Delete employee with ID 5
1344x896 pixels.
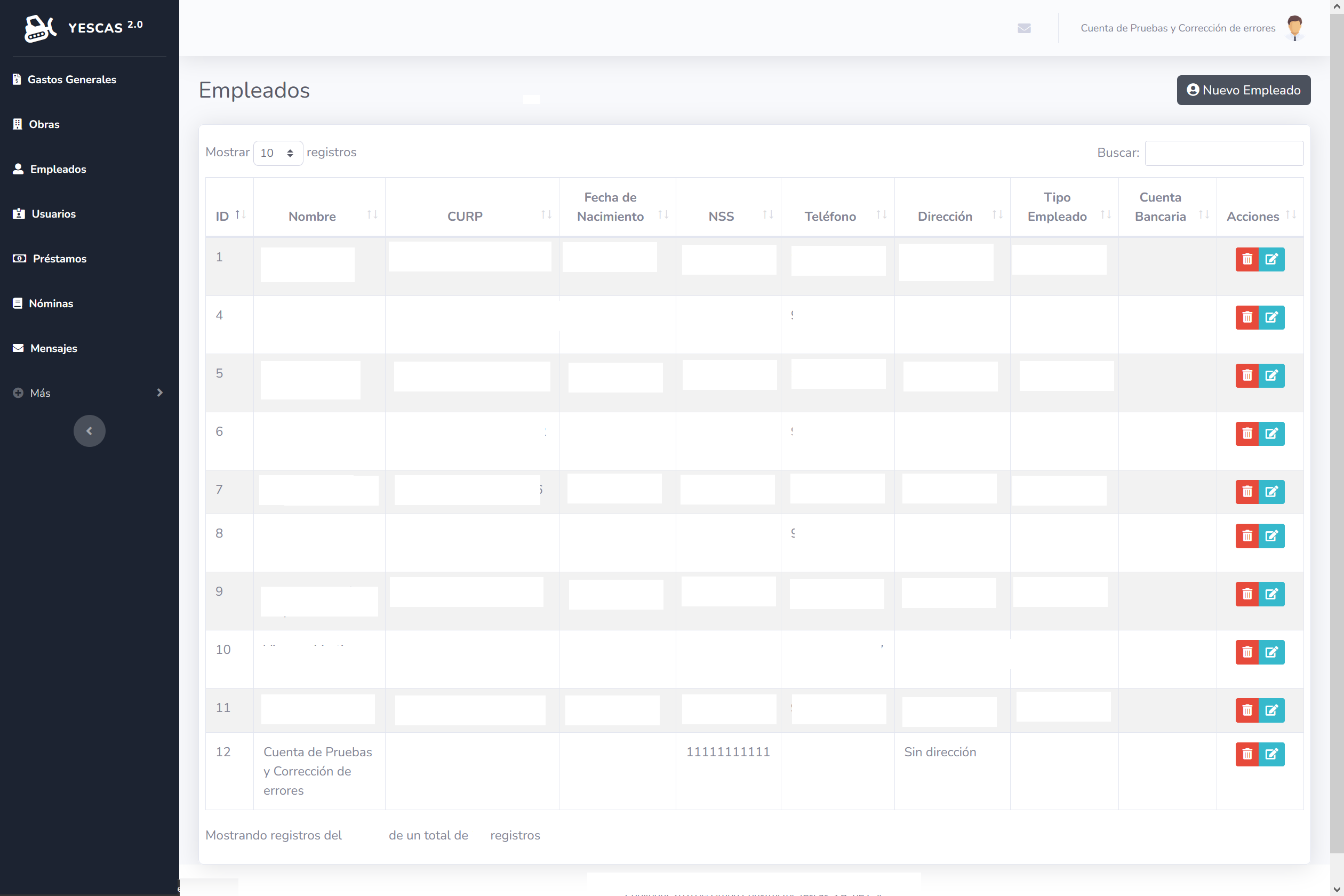pyautogui.click(x=1247, y=376)
